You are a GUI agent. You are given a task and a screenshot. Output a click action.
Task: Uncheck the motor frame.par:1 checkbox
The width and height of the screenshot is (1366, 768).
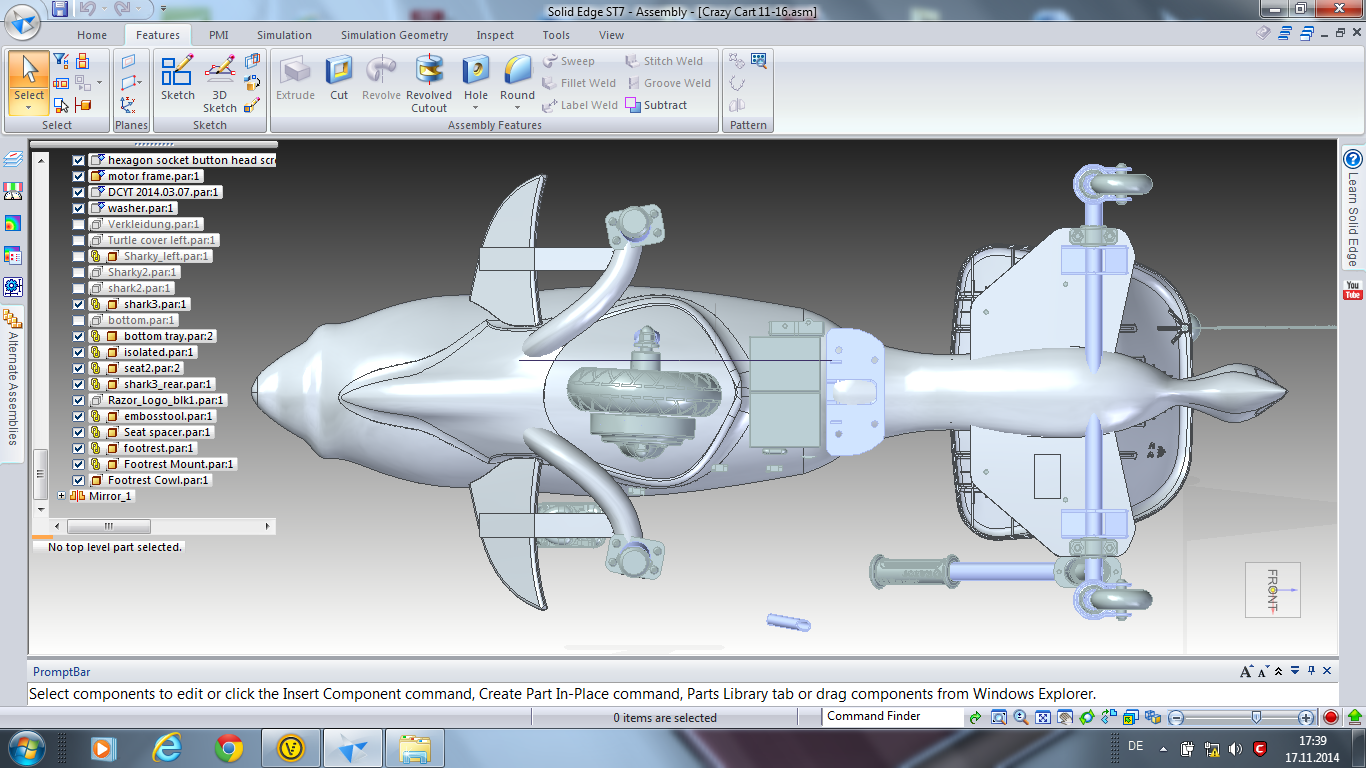click(x=79, y=176)
